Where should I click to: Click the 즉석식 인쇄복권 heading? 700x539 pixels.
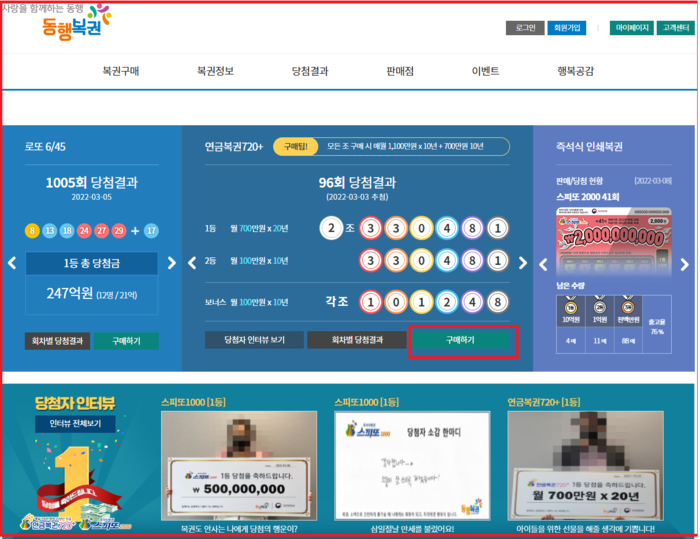click(x=589, y=146)
